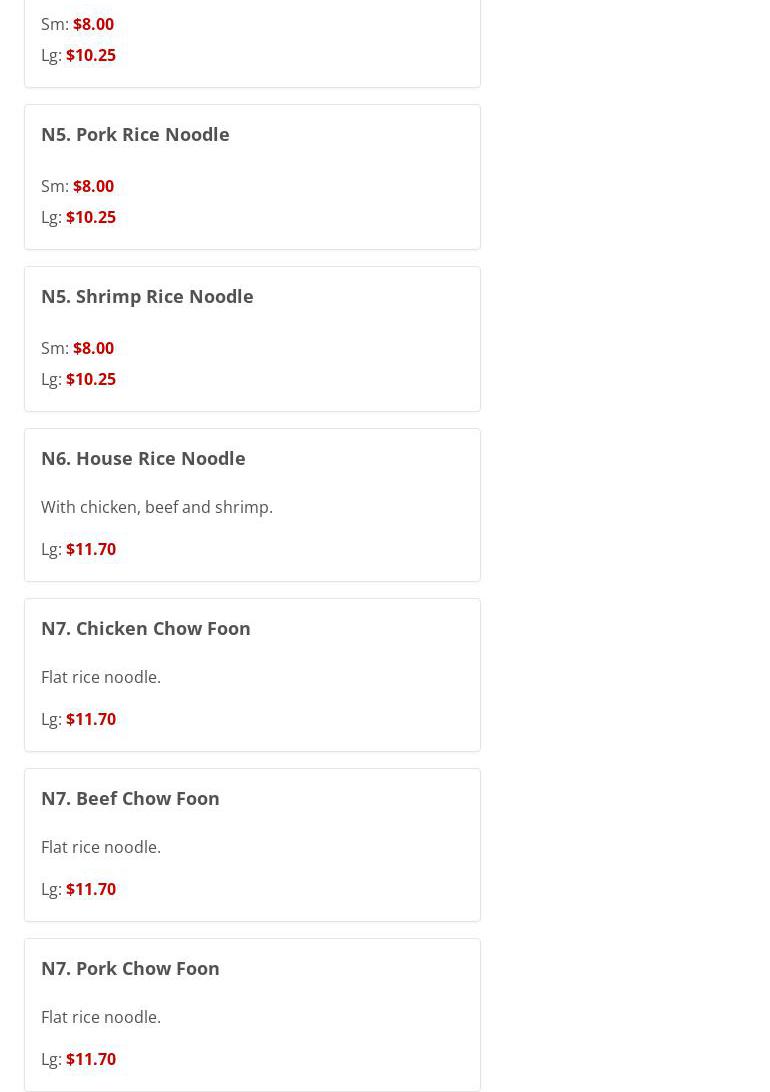
Task: Click the 'With chicken, beef and shrimp.' description
Action: (x=157, y=507)
